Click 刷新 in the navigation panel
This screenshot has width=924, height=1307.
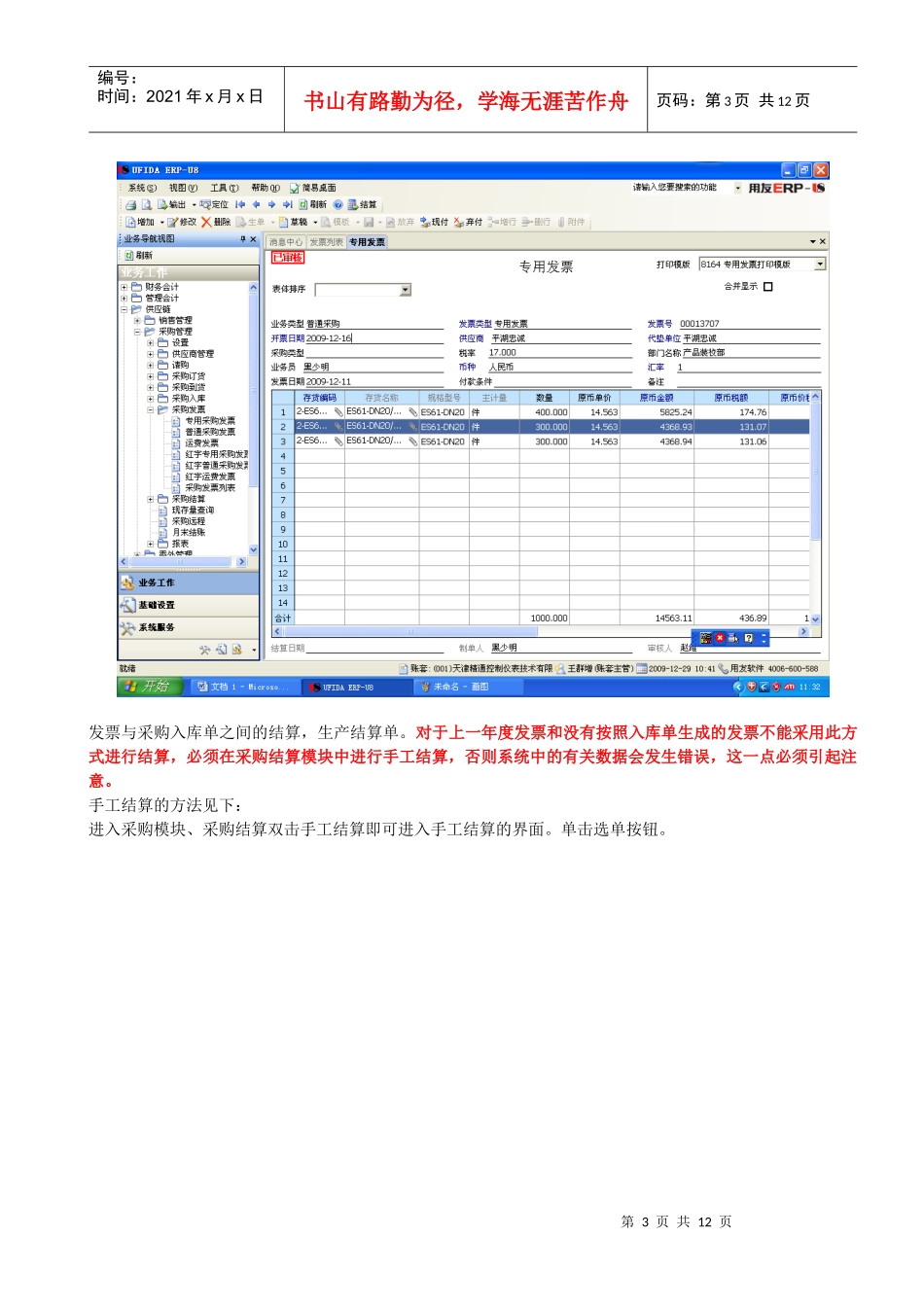click(x=138, y=256)
